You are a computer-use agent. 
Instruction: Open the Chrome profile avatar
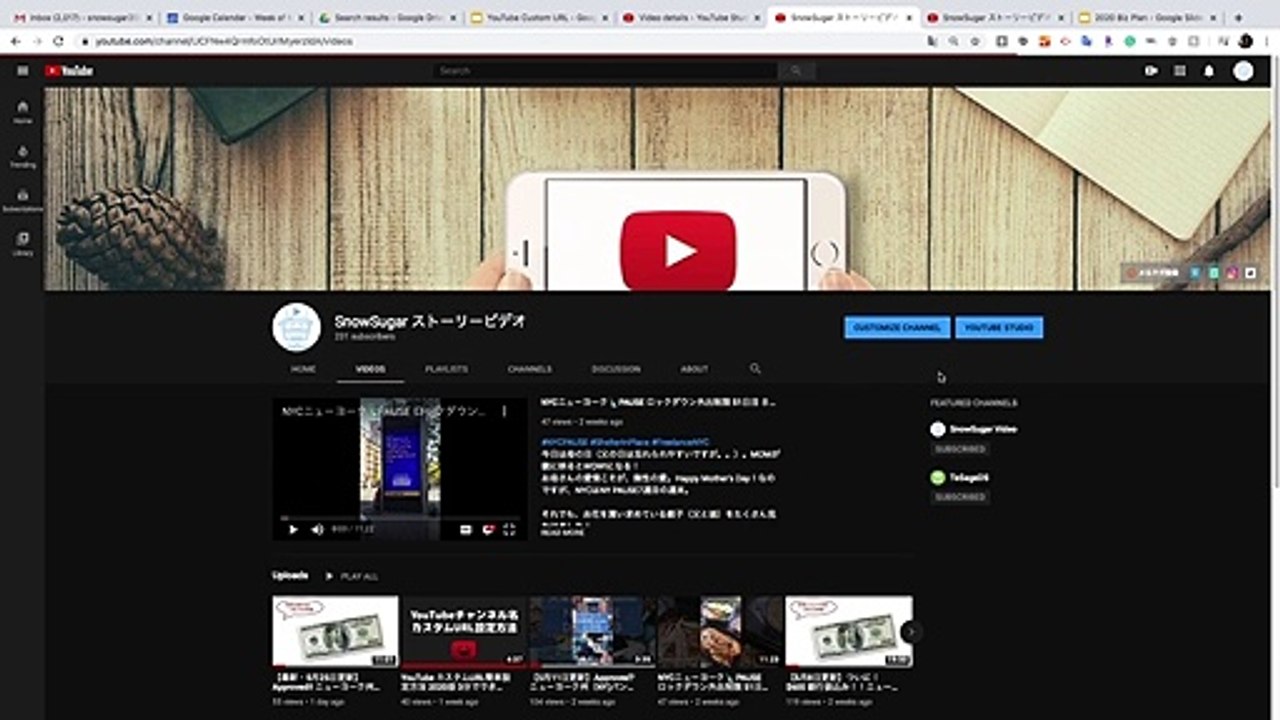click(1245, 41)
